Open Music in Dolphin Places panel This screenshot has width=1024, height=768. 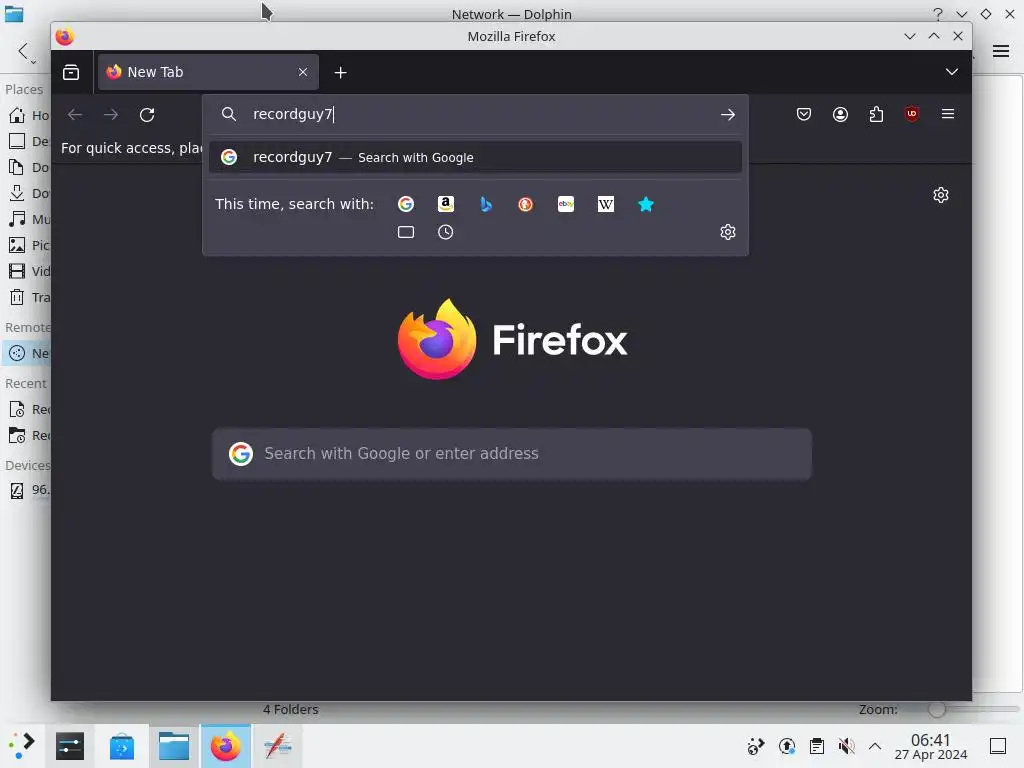click(x=26, y=219)
